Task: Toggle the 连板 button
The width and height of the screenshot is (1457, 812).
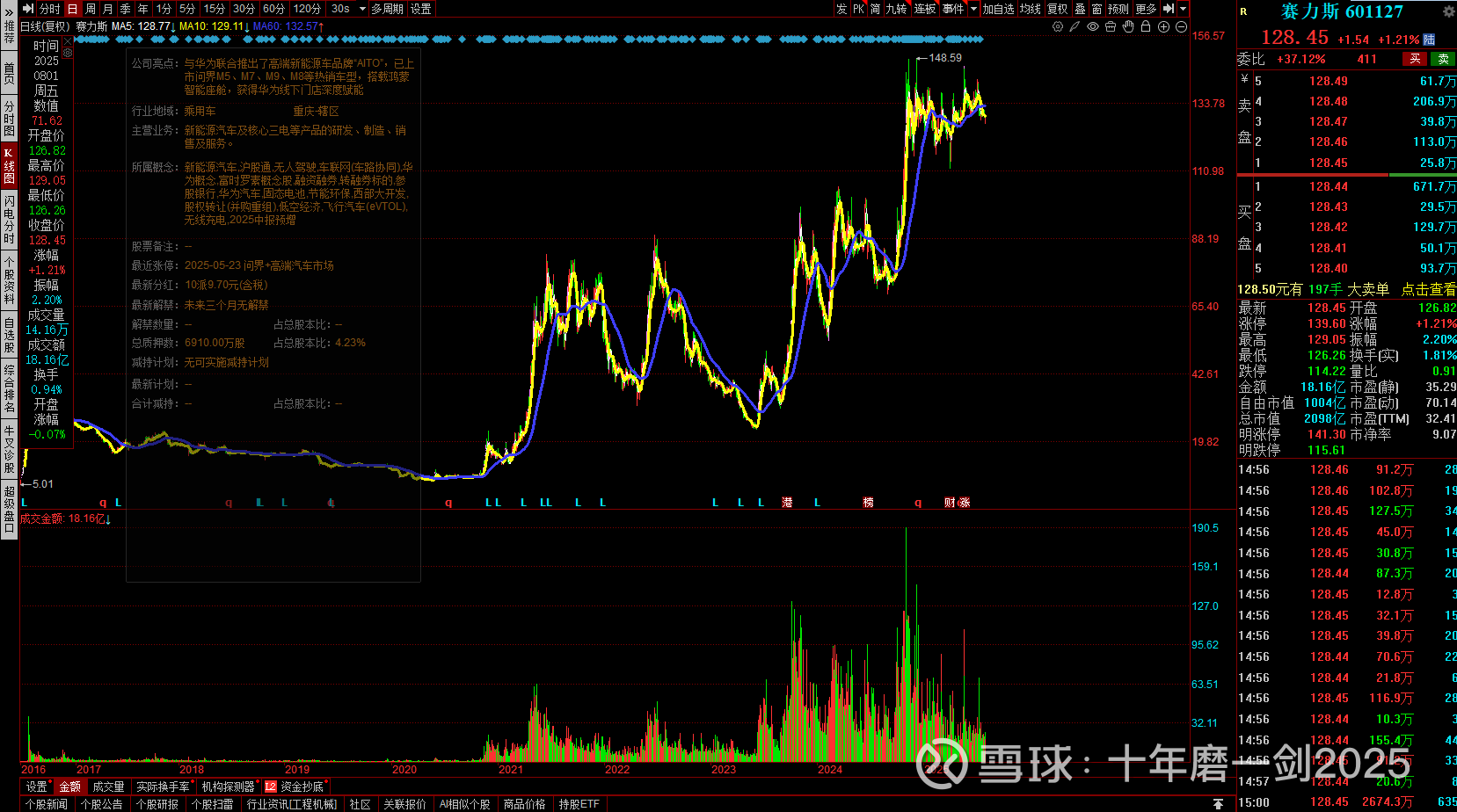Action: [x=925, y=9]
